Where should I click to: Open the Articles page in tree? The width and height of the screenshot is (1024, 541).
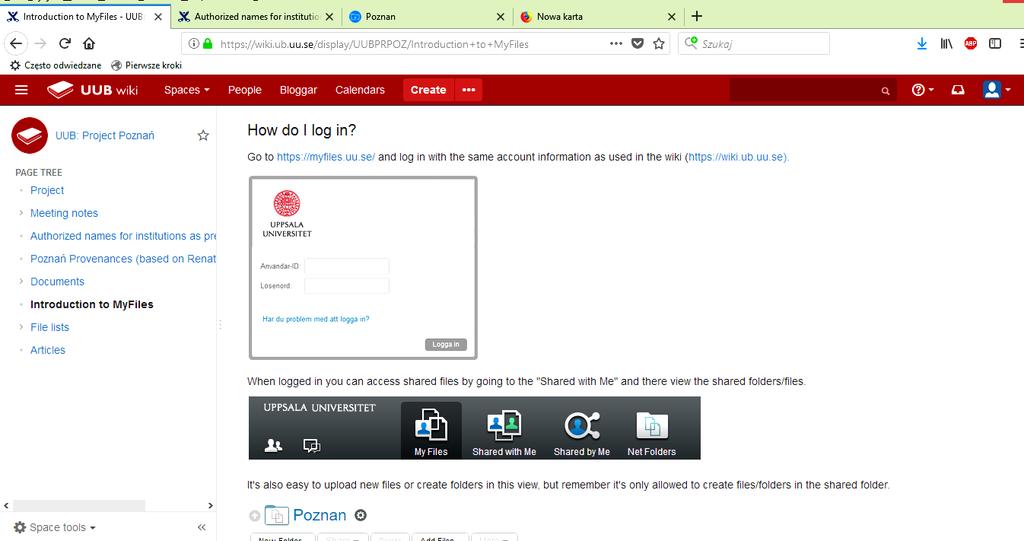click(x=48, y=350)
